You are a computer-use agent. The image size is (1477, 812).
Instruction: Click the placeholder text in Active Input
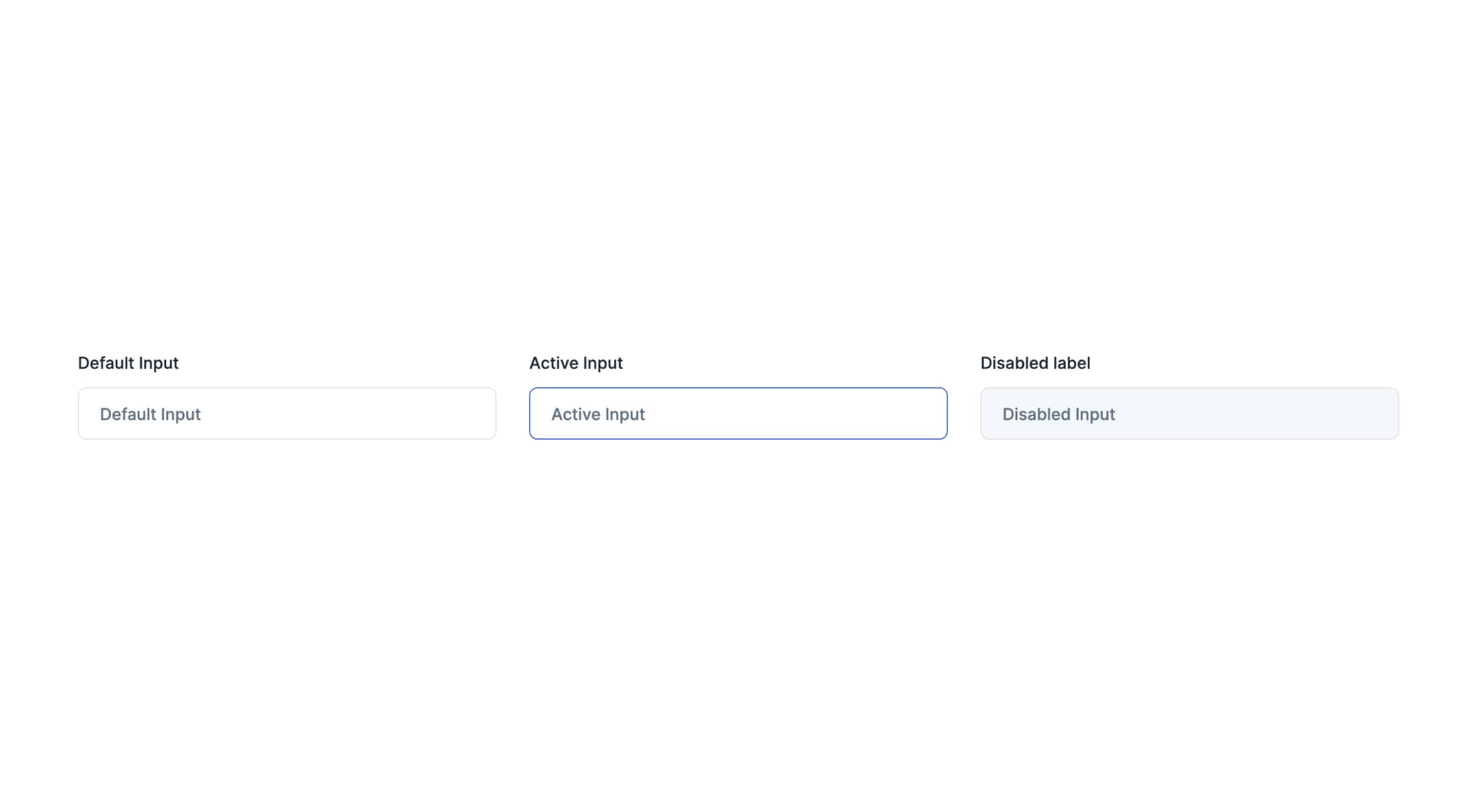598,414
